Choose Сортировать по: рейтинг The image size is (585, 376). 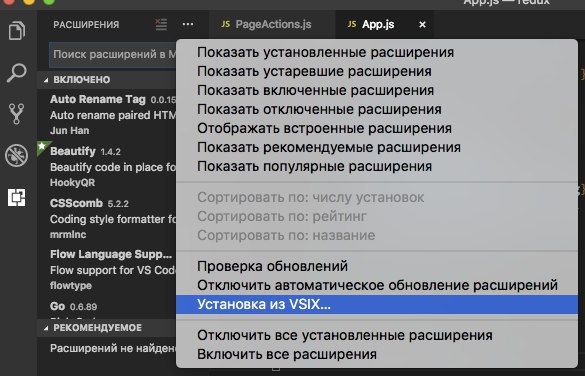(377, 216)
